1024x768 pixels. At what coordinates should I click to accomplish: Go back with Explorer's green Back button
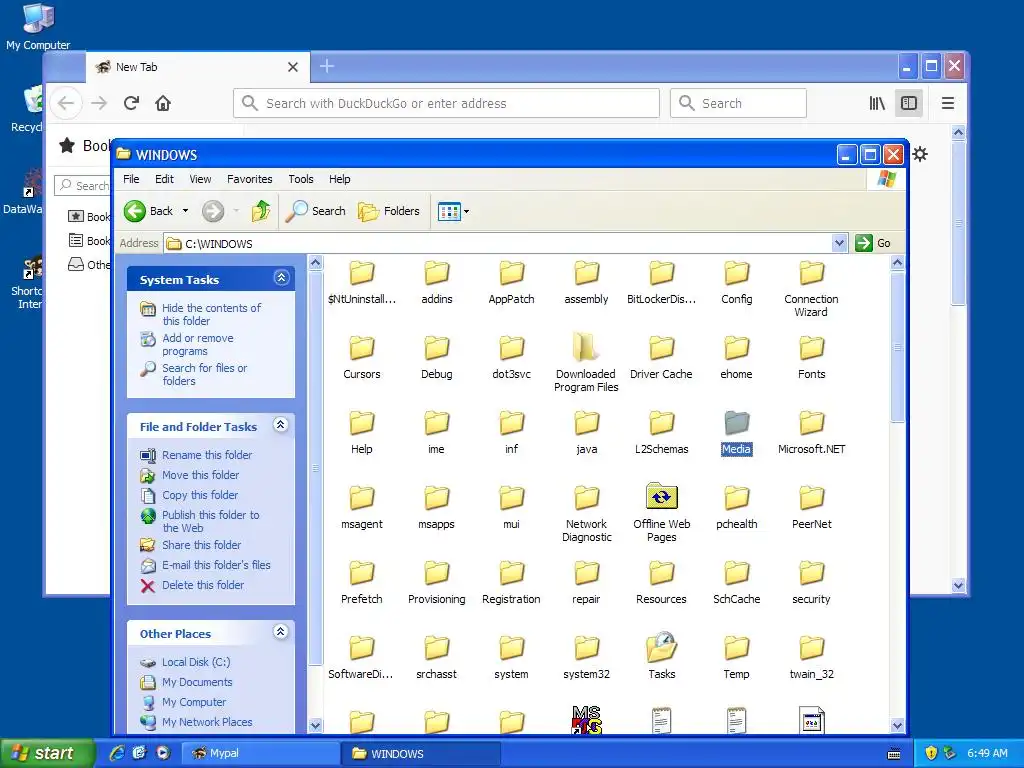[x=150, y=211]
